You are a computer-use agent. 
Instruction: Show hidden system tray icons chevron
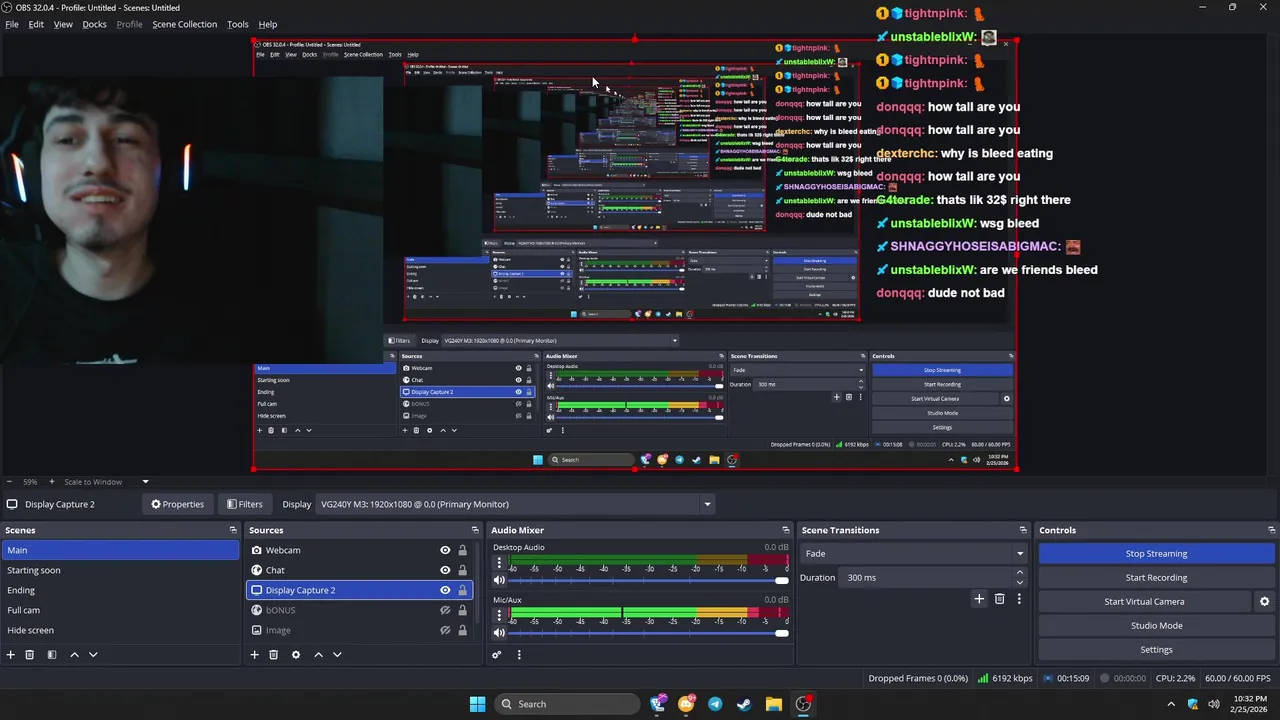pyautogui.click(x=1171, y=704)
